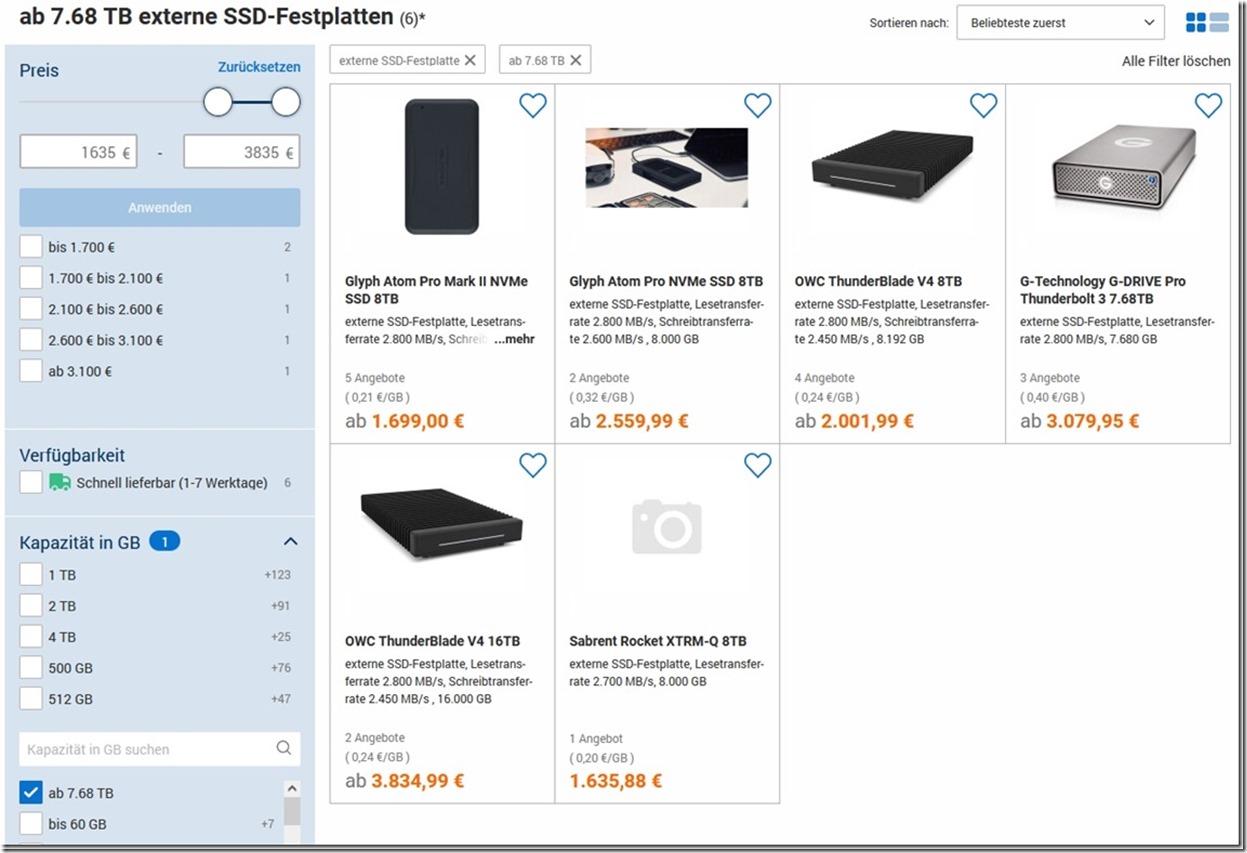Click the minimum price field showing 1635
This screenshot has height=853, width=1247.
[x=78, y=152]
